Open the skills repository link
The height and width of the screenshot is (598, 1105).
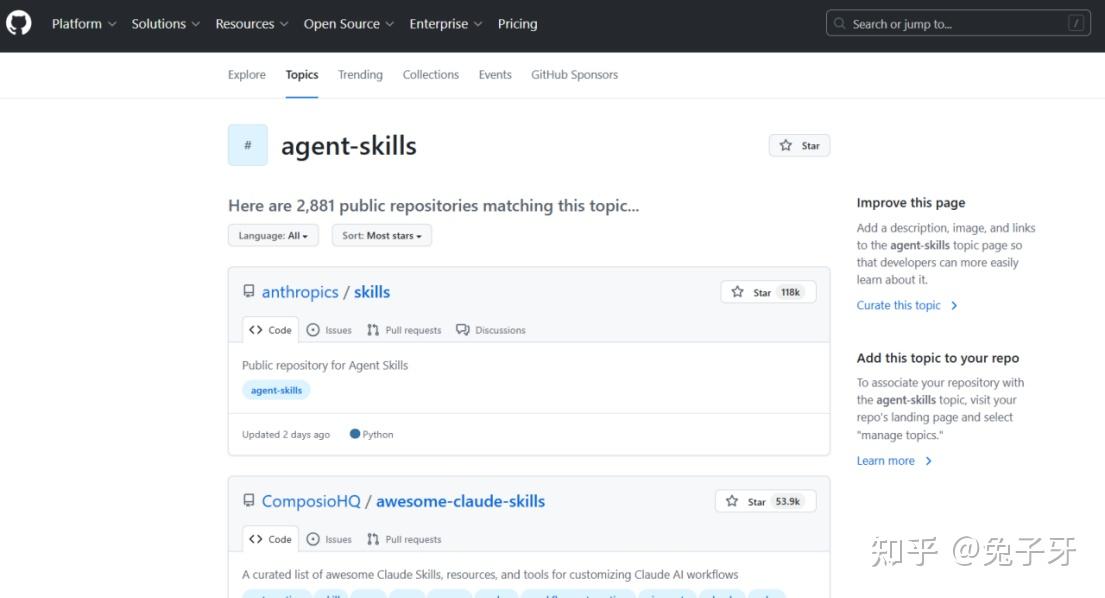tap(371, 292)
